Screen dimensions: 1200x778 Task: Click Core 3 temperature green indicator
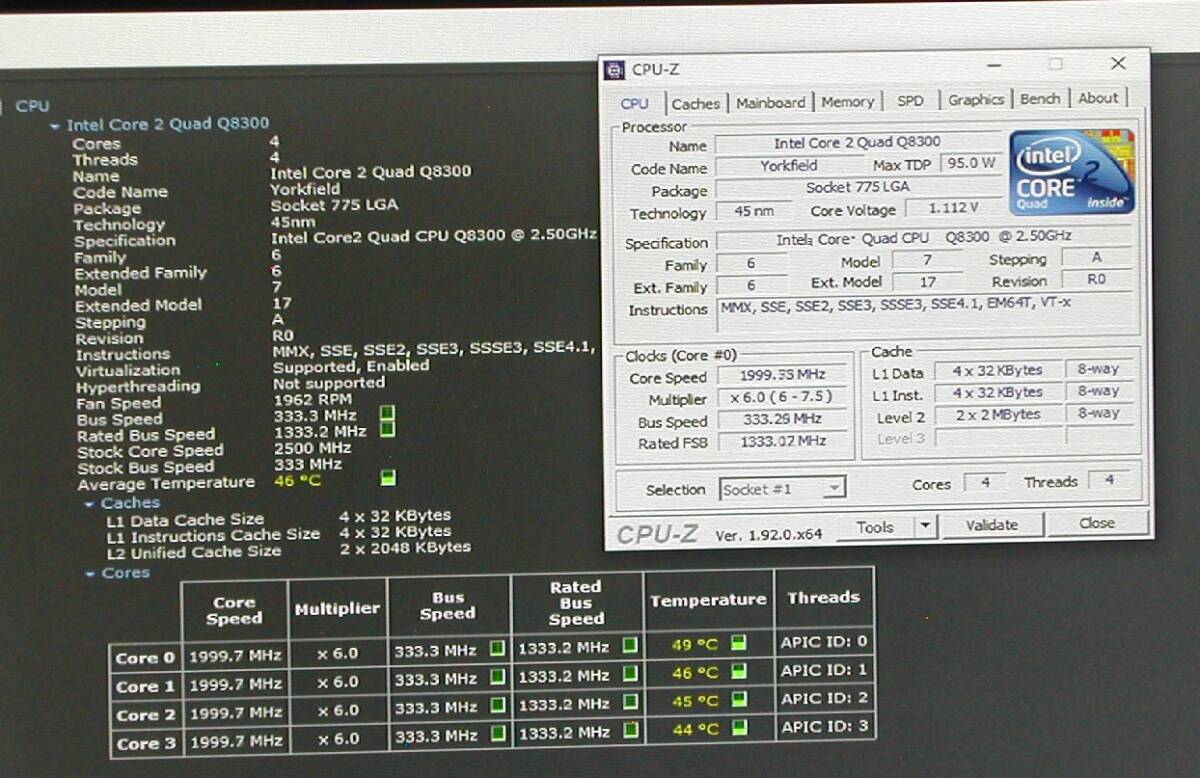739,726
